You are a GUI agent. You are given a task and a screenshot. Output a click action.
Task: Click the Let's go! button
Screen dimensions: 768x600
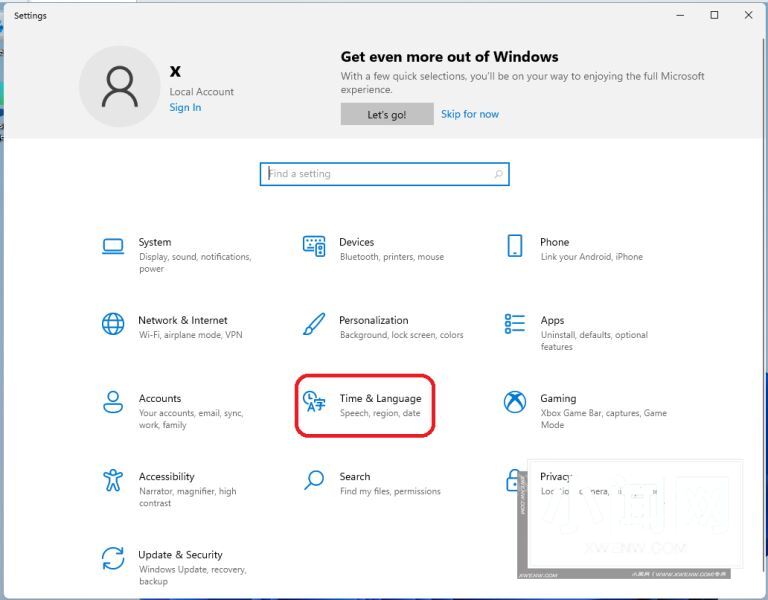pos(387,114)
